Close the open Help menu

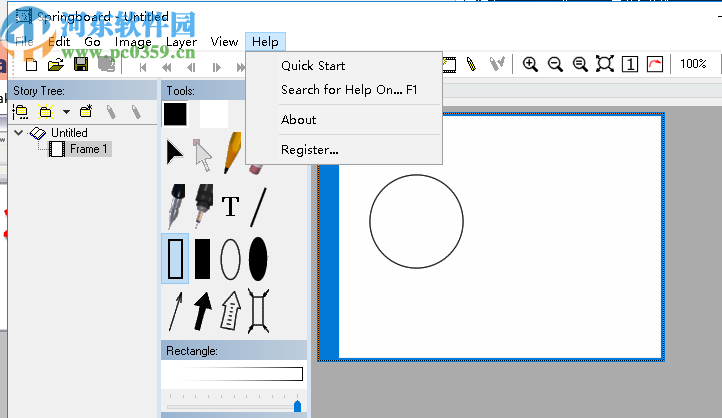tap(265, 42)
